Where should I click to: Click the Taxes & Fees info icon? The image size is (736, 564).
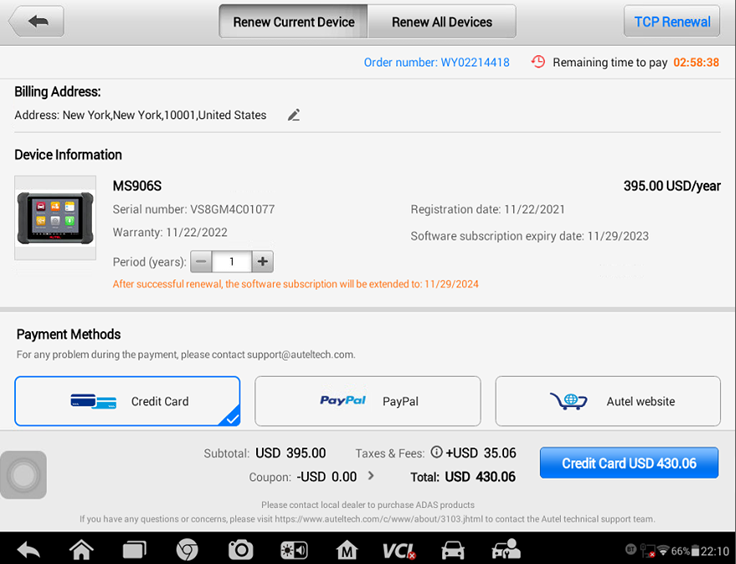coord(437,452)
